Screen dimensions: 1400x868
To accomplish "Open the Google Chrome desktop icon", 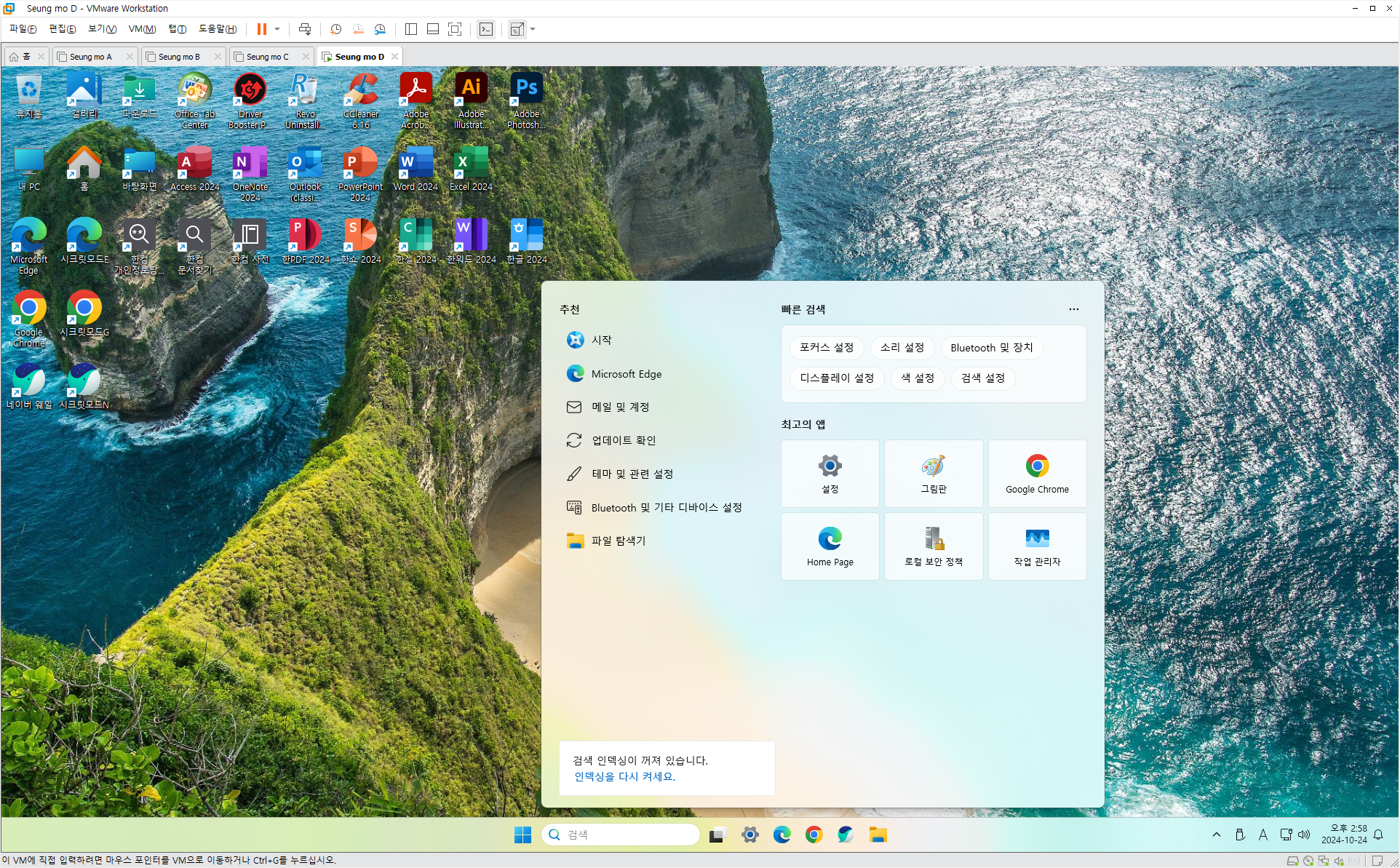I will (x=28, y=319).
